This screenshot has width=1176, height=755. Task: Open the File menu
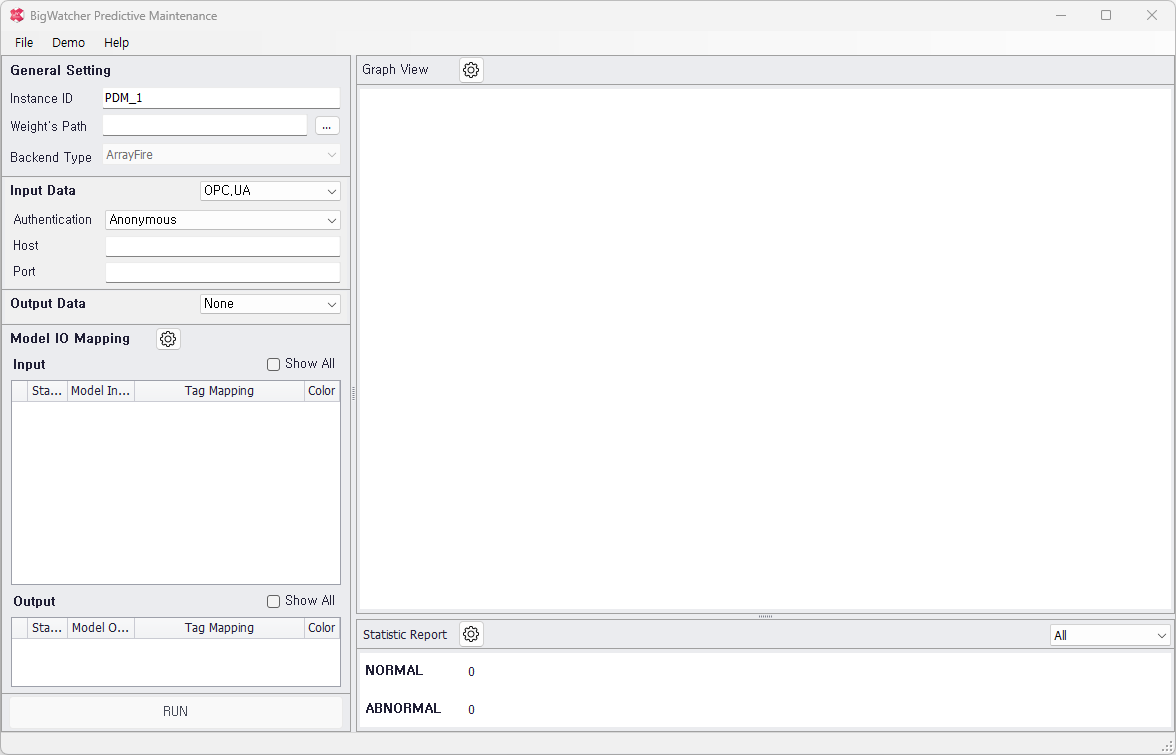pos(24,43)
